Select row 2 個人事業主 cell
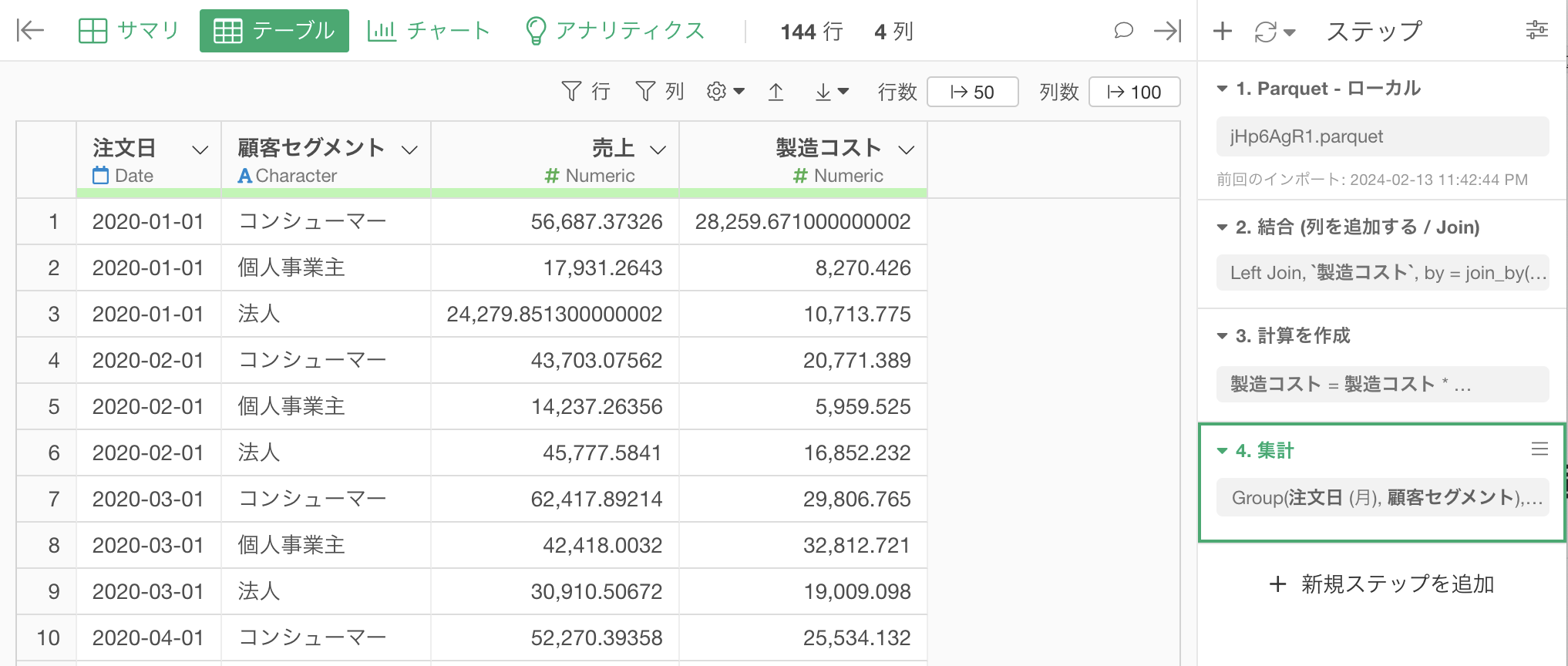Viewport: 1568px width, 666px height. click(326, 268)
